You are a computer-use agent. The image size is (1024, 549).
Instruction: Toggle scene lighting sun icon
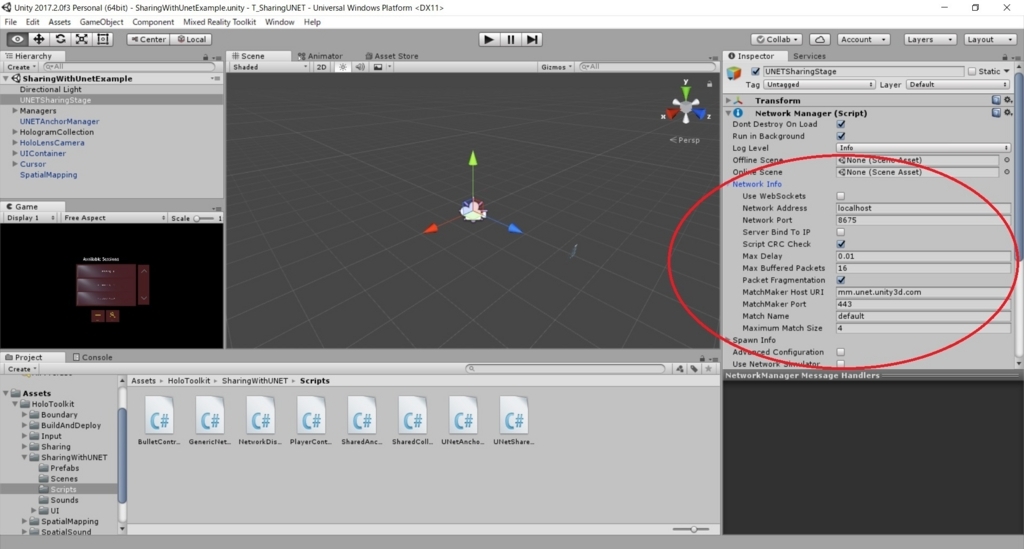coord(342,67)
